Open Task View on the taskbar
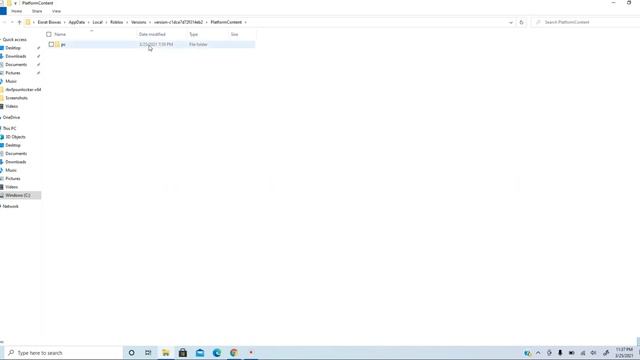This screenshot has width=640, height=360. point(148,353)
